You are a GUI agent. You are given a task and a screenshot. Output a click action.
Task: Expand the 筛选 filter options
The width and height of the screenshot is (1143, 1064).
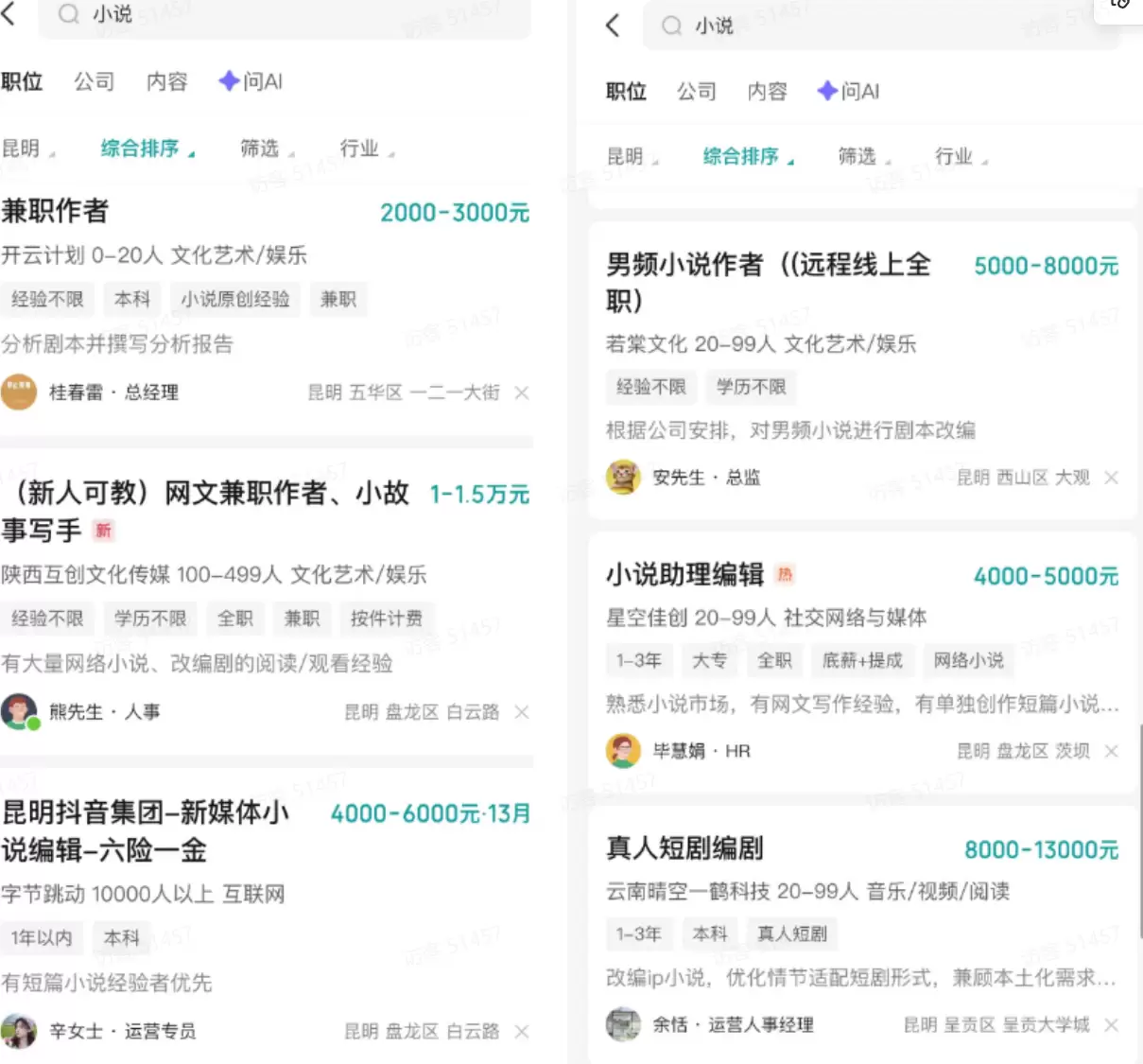[260, 148]
